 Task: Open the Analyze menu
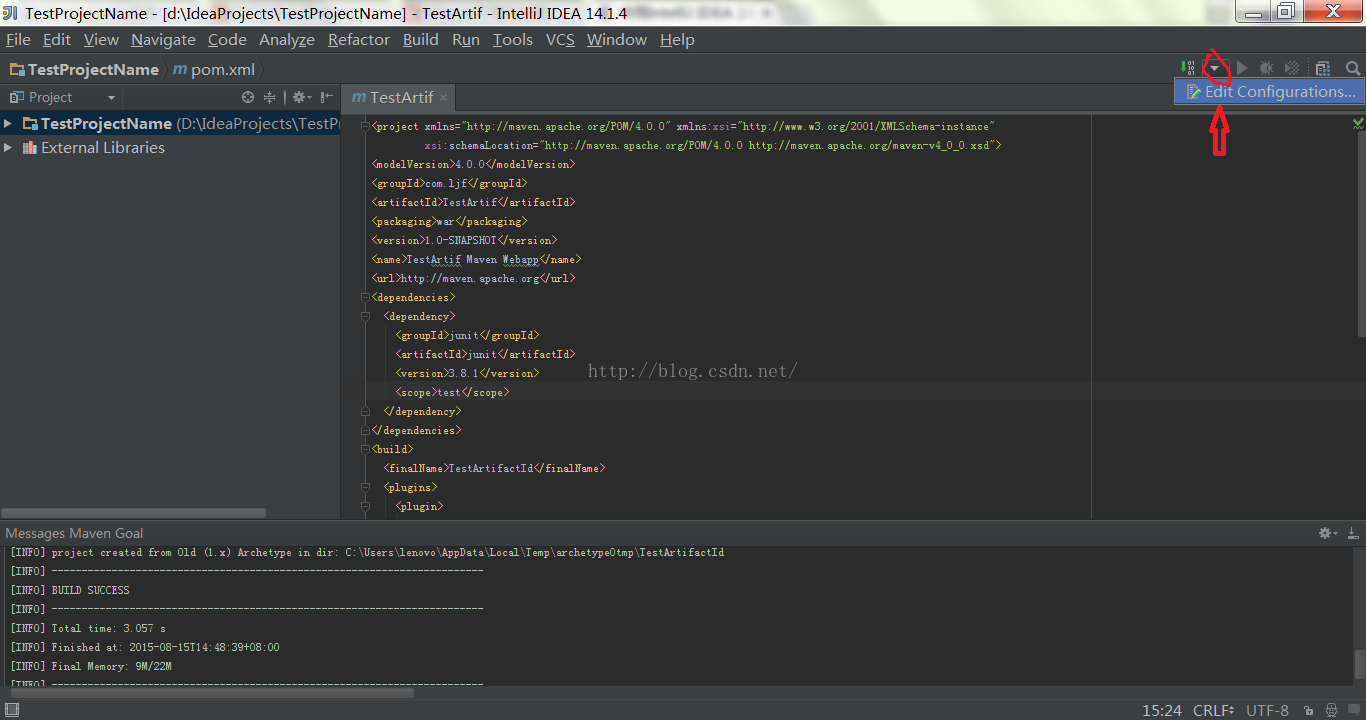point(287,40)
